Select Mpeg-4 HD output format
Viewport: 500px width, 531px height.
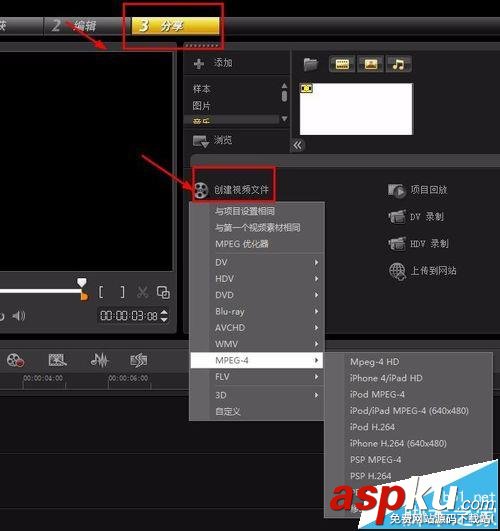pos(408,362)
